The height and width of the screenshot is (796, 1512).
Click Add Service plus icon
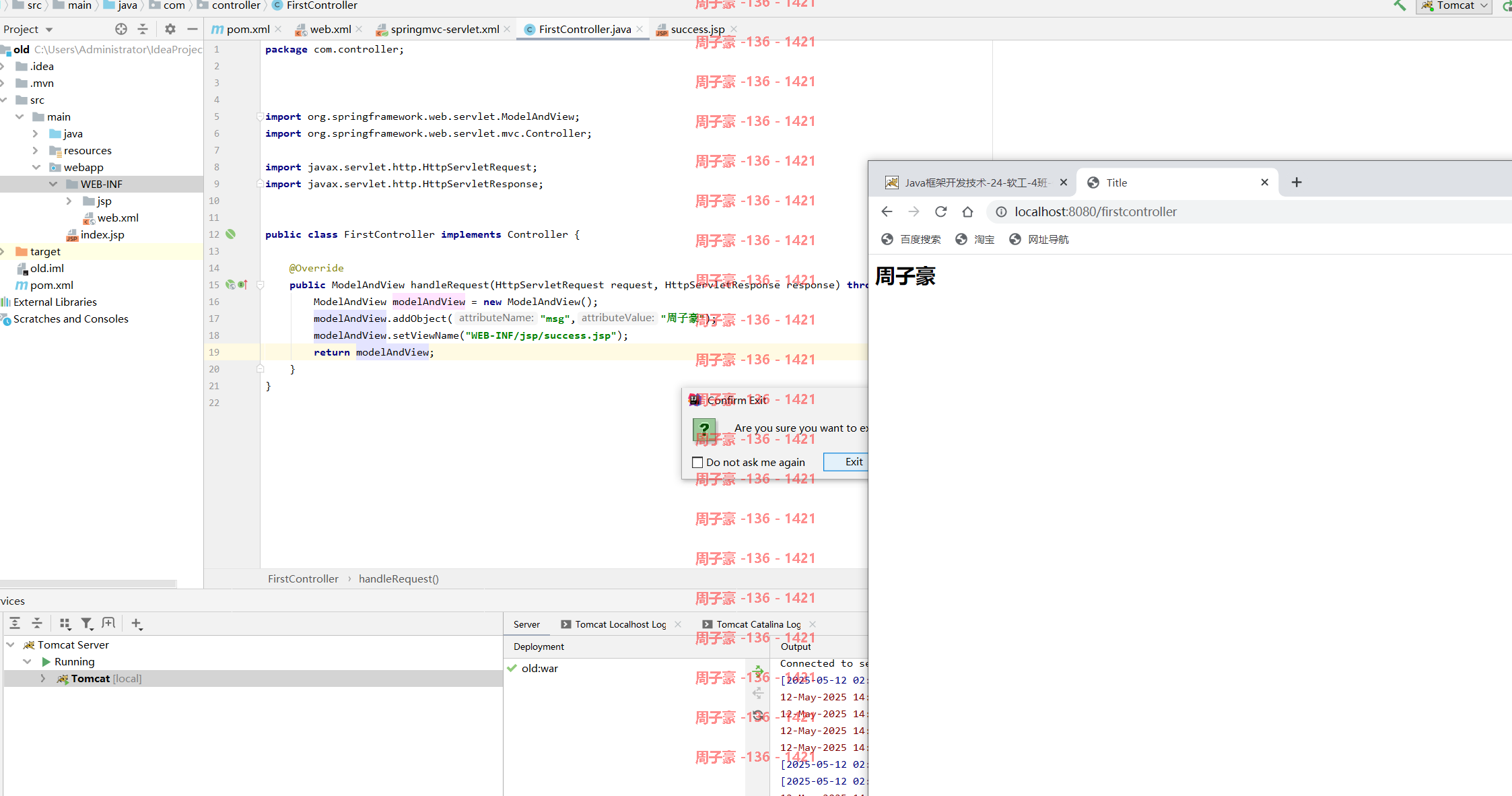(x=137, y=624)
